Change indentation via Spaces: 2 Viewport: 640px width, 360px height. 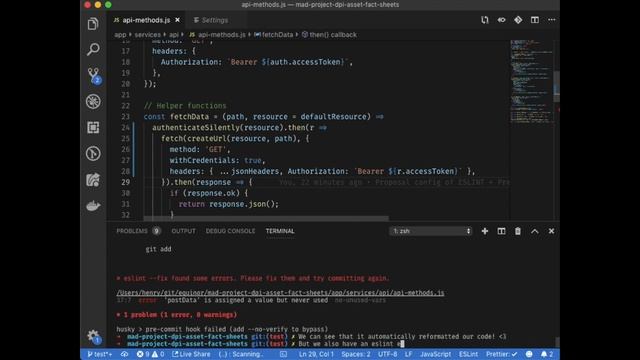pos(356,354)
